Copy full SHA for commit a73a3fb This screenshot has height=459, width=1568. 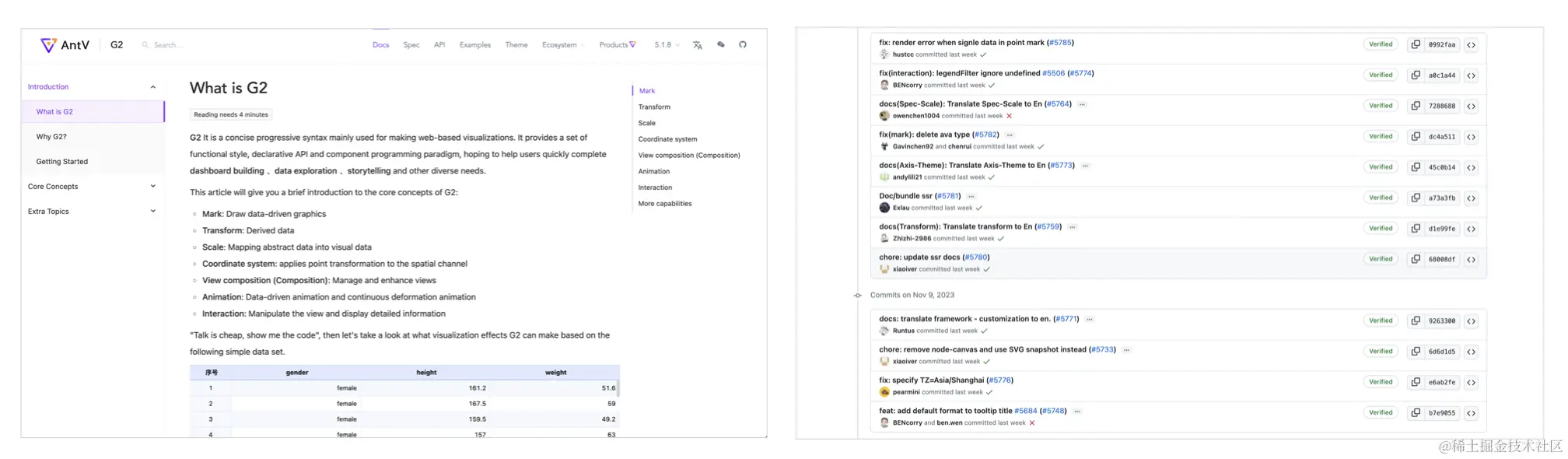pyautogui.click(x=1416, y=198)
